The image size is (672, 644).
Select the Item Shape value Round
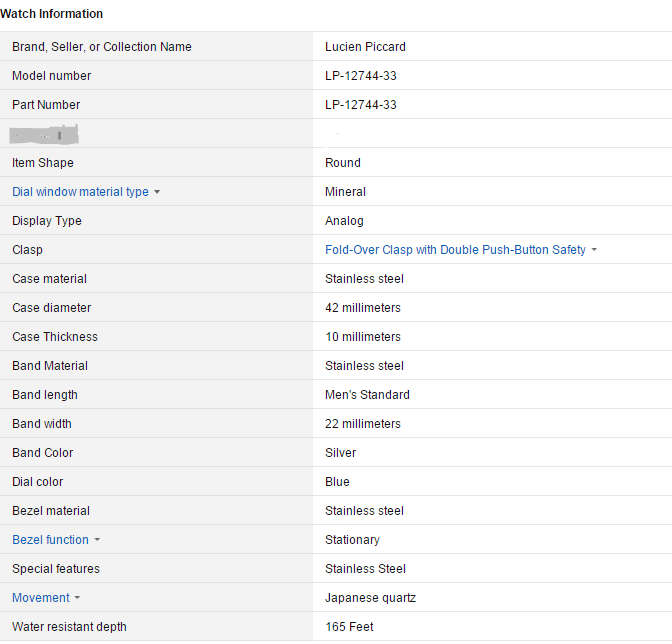[342, 163]
